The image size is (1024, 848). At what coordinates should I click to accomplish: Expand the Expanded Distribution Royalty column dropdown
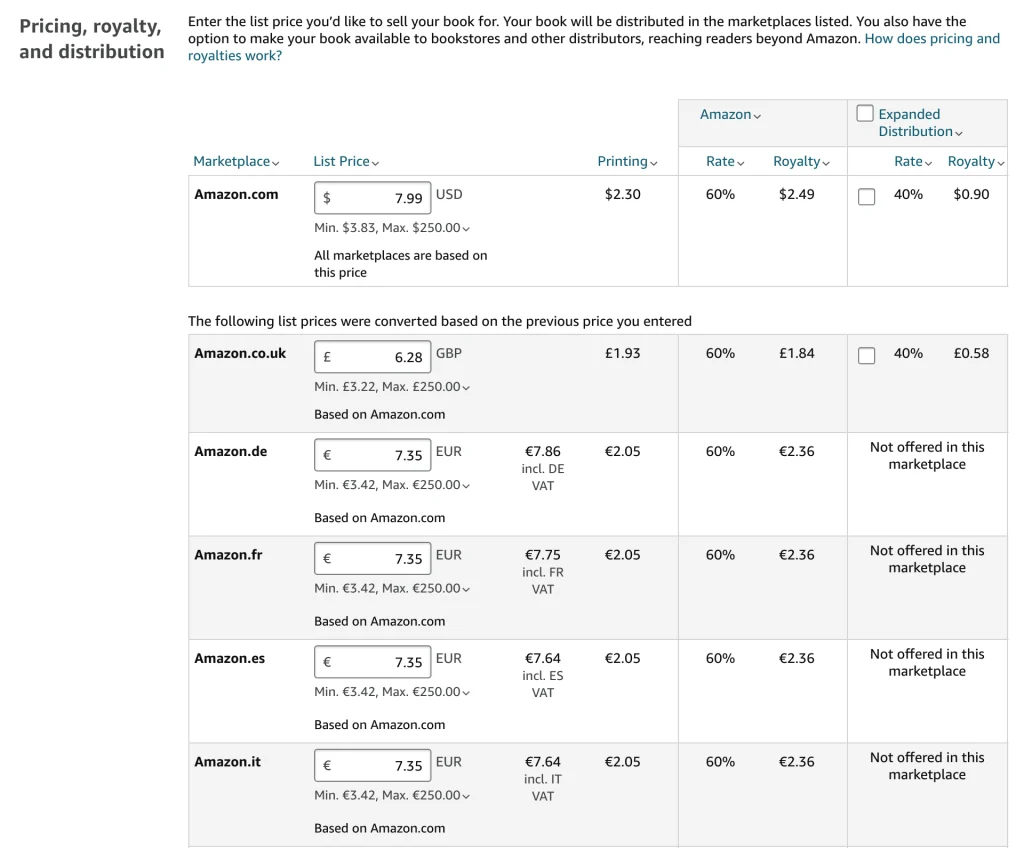pos(976,161)
